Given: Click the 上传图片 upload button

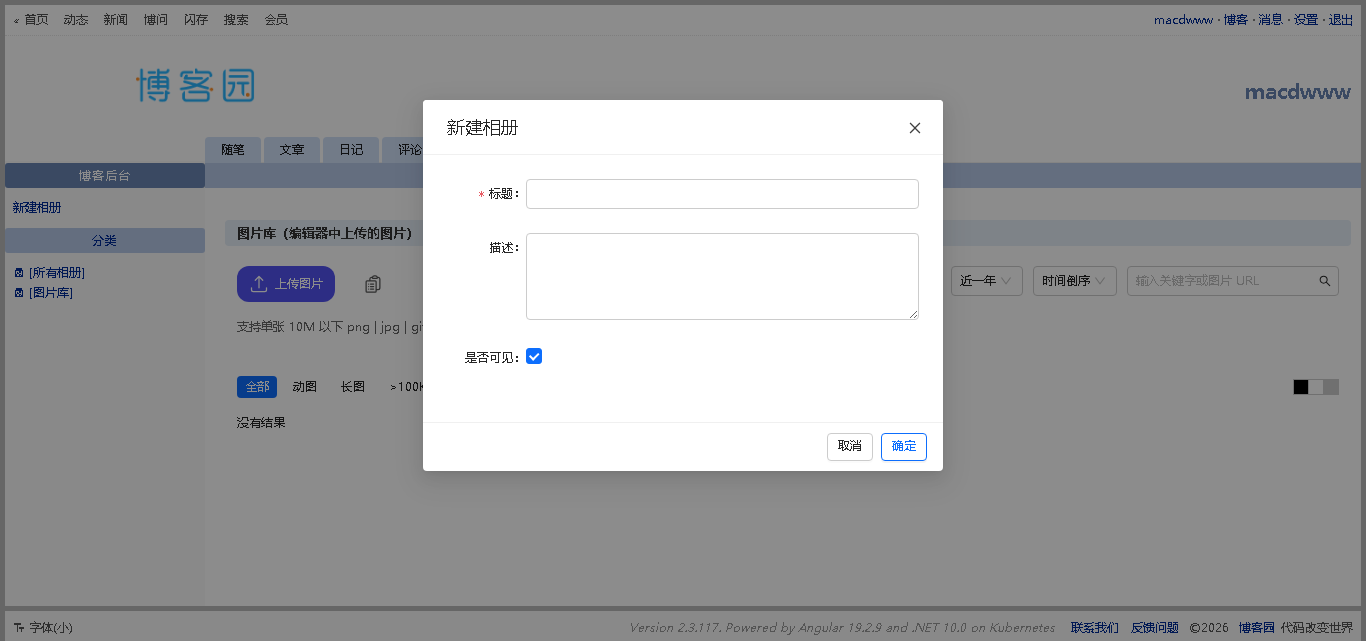Looking at the screenshot, I should [286, 284].
